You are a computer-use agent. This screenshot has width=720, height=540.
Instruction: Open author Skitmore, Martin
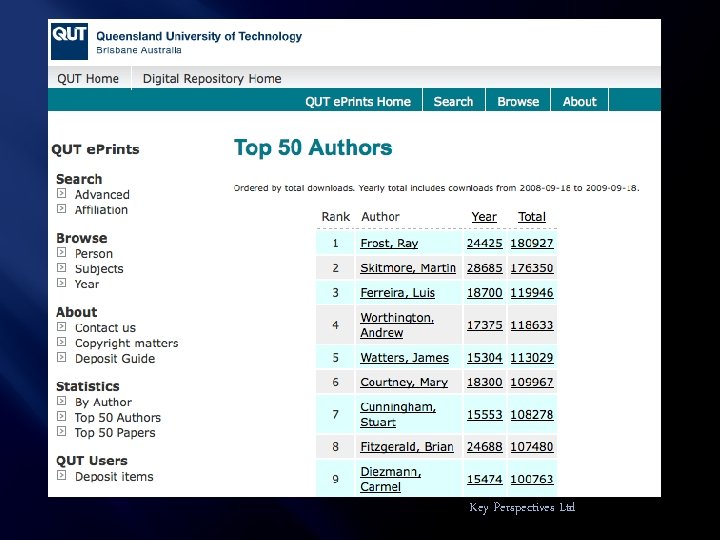pos(408,268)
